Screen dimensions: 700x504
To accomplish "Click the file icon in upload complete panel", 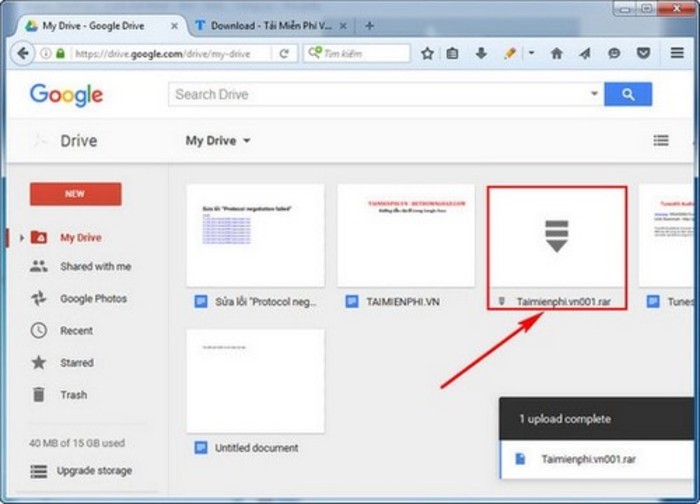I will pos(520,459).
